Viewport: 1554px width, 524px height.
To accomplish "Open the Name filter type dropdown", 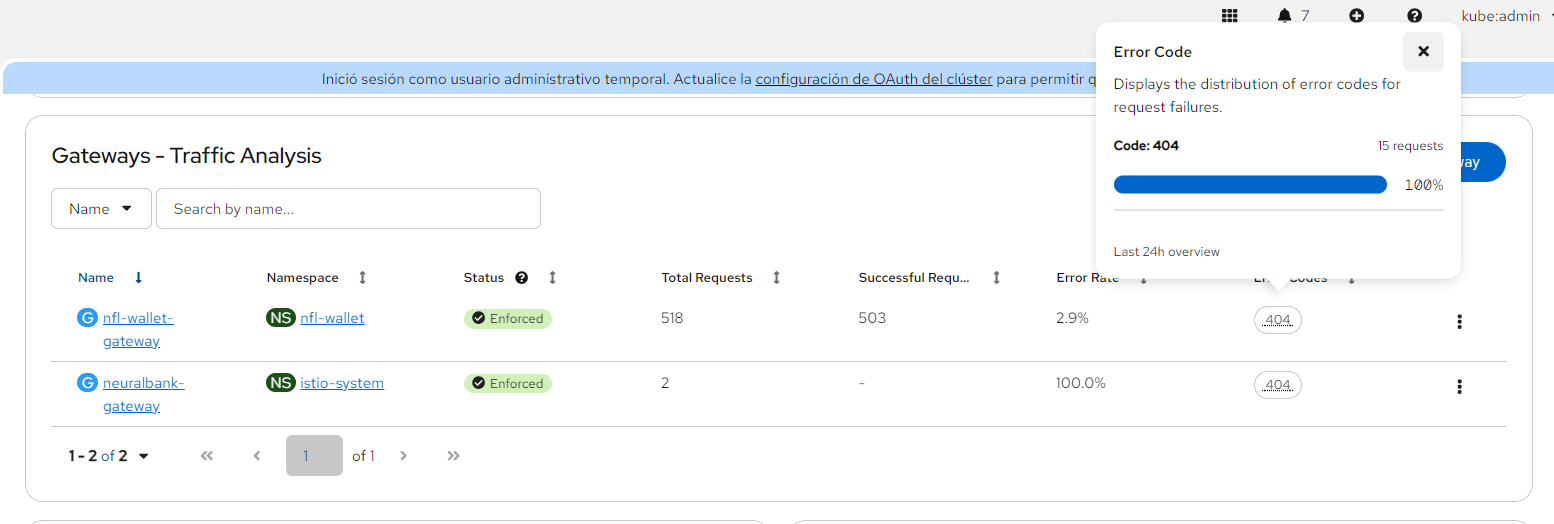I will (101, 209).
